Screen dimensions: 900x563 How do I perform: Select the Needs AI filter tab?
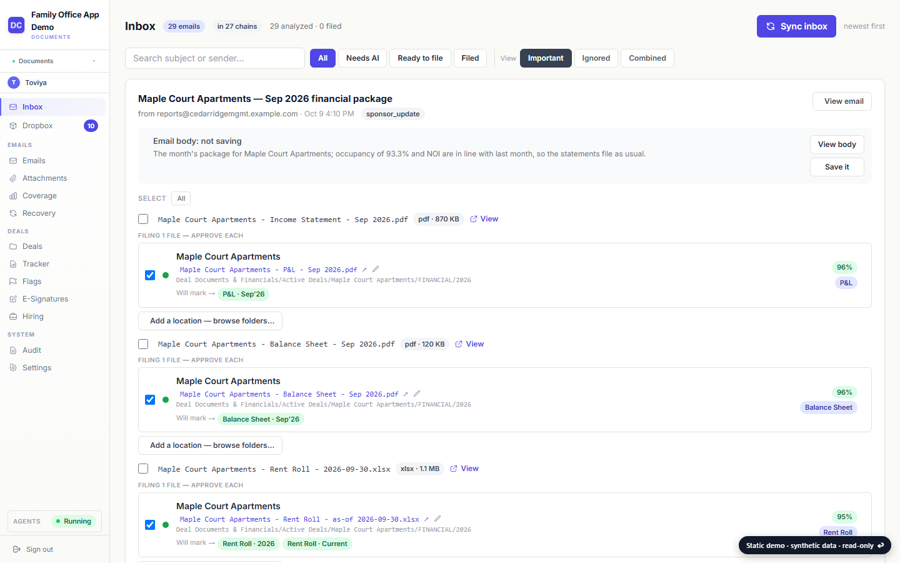coord(362,58)
